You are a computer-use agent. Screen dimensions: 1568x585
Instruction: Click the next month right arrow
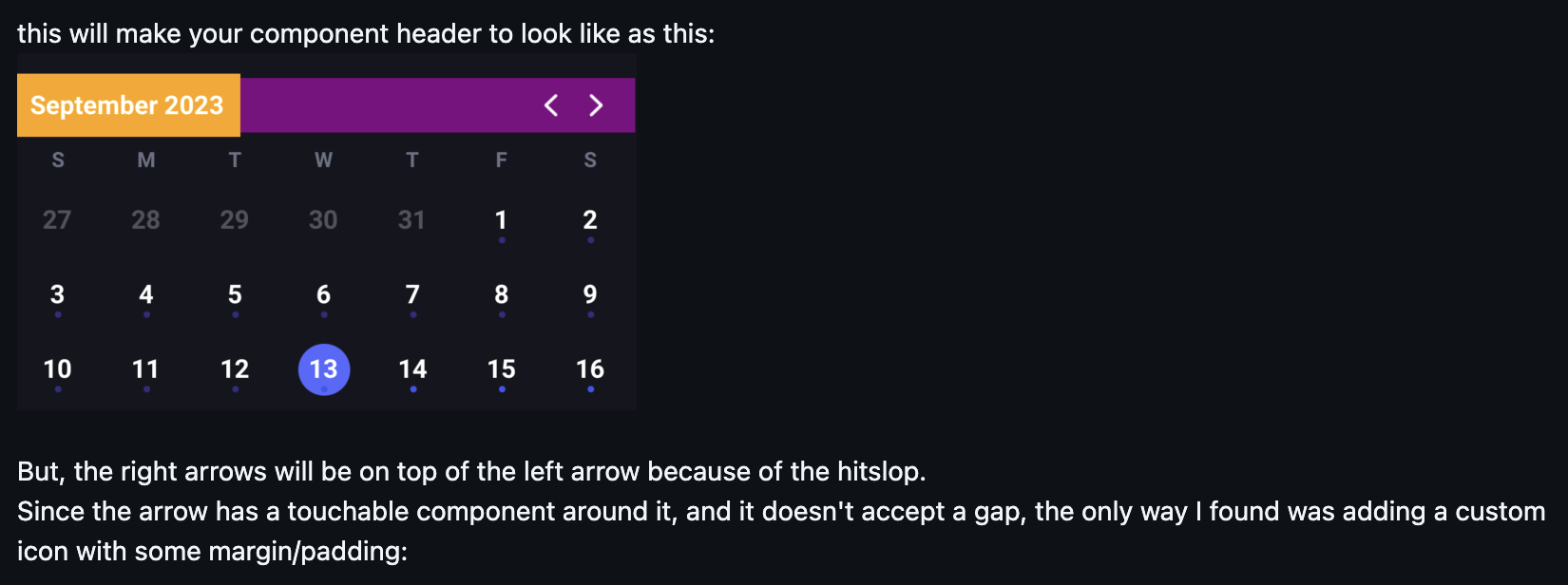tap(596, 105)
